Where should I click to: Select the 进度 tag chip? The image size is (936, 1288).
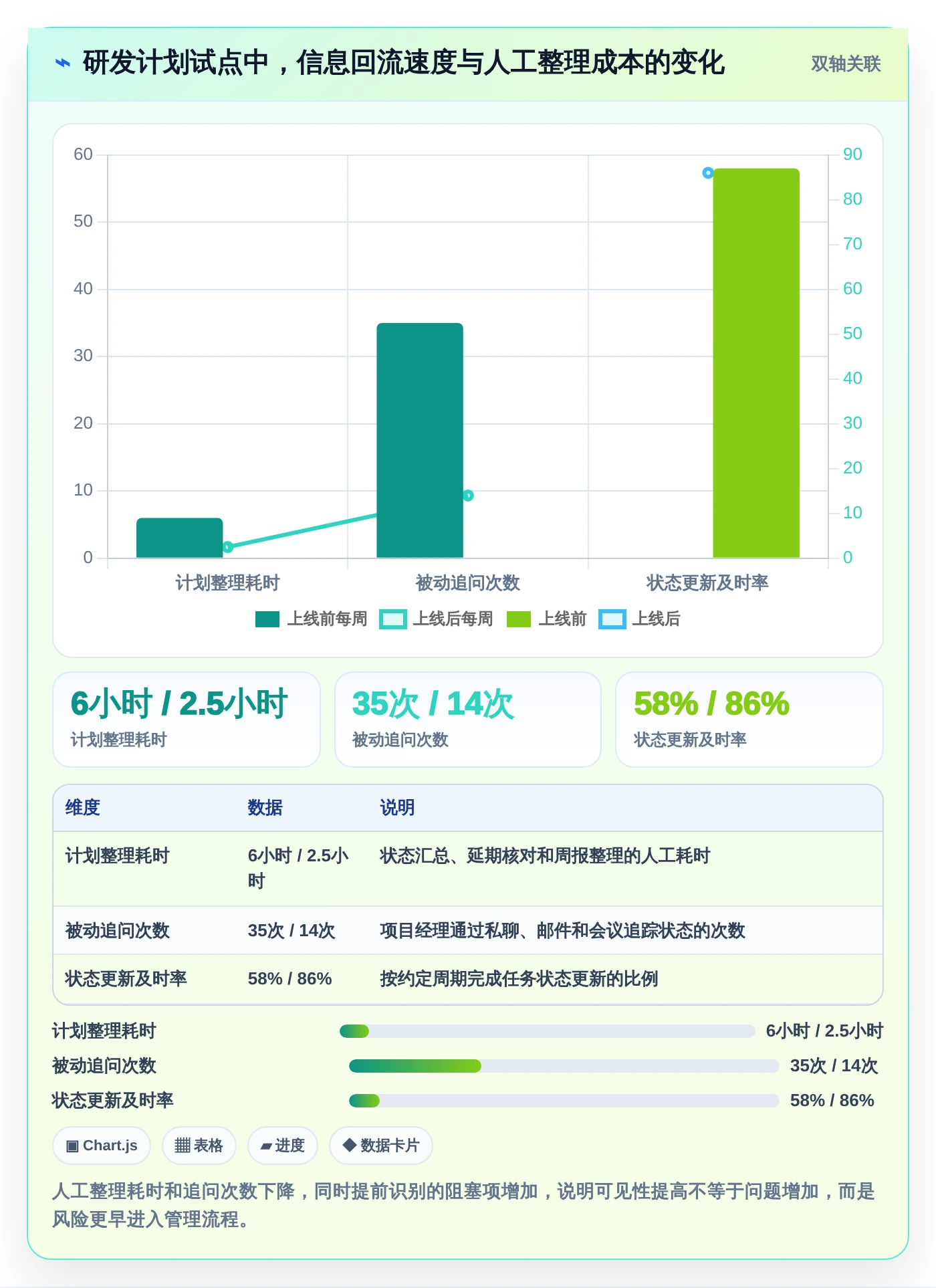pyautogui.click(x=282, y=1146)
